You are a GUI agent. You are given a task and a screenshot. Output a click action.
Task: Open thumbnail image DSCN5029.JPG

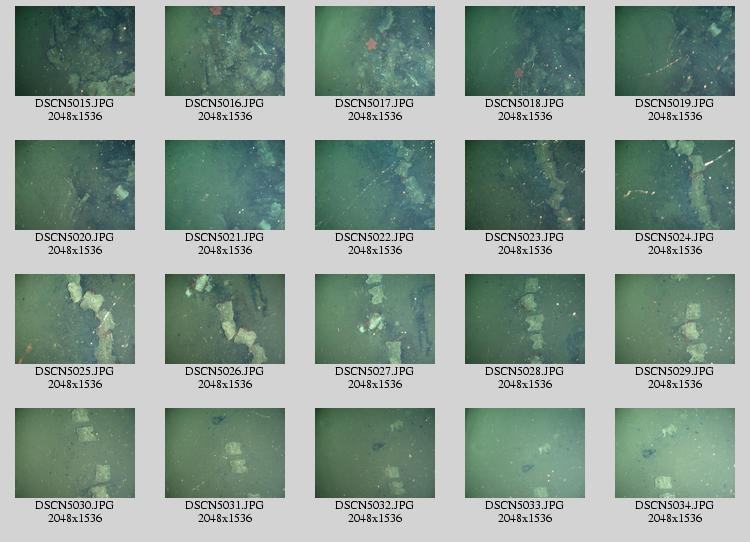675,319
